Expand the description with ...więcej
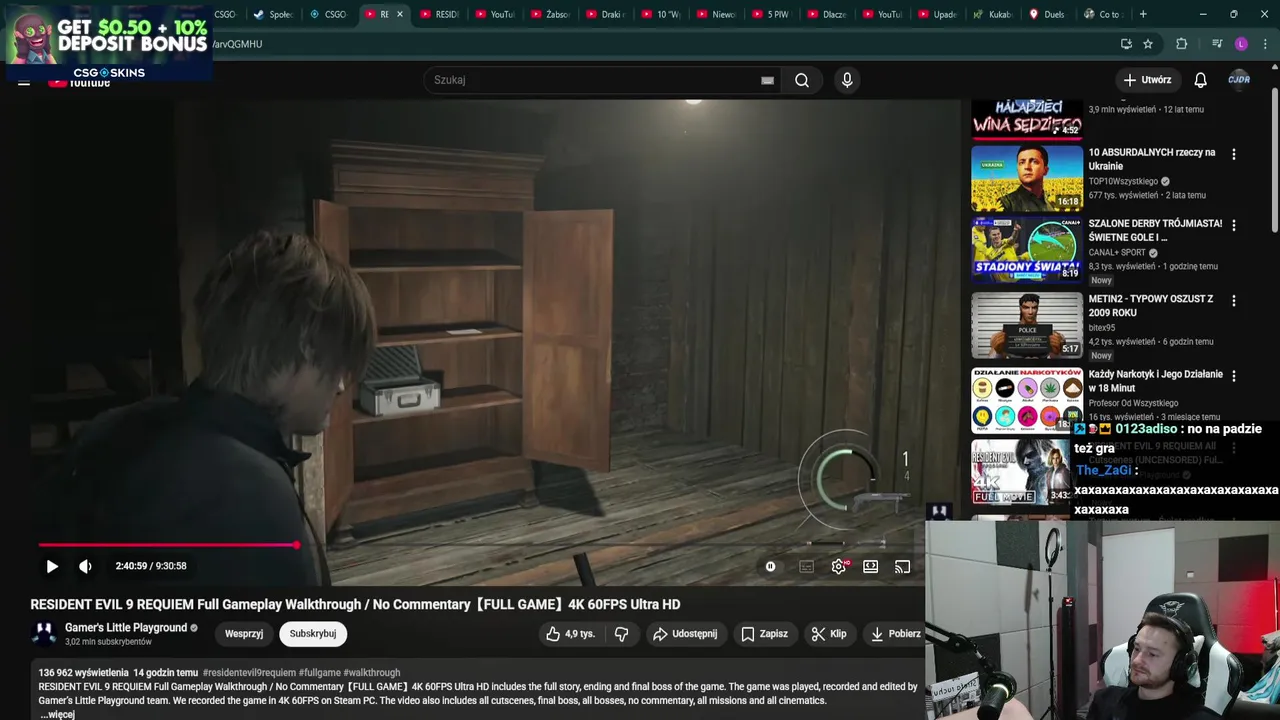This screenshot has height=720, width=1280. click(57, 714)
